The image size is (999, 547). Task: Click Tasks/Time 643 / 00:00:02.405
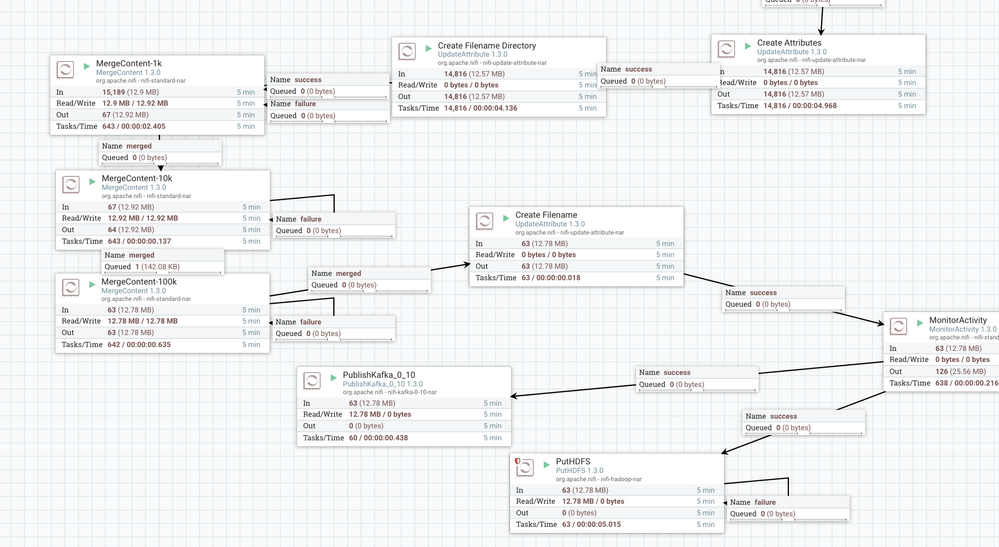coord(134,126)
